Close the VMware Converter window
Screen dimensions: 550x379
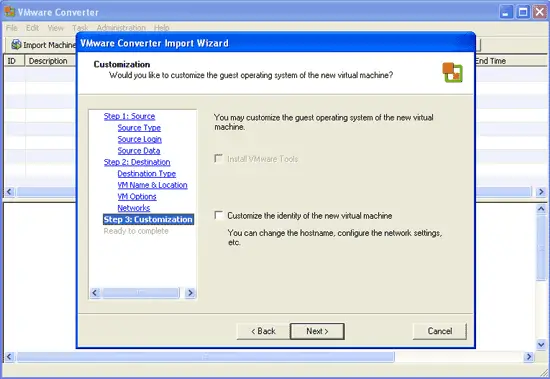tap(540, 12)
